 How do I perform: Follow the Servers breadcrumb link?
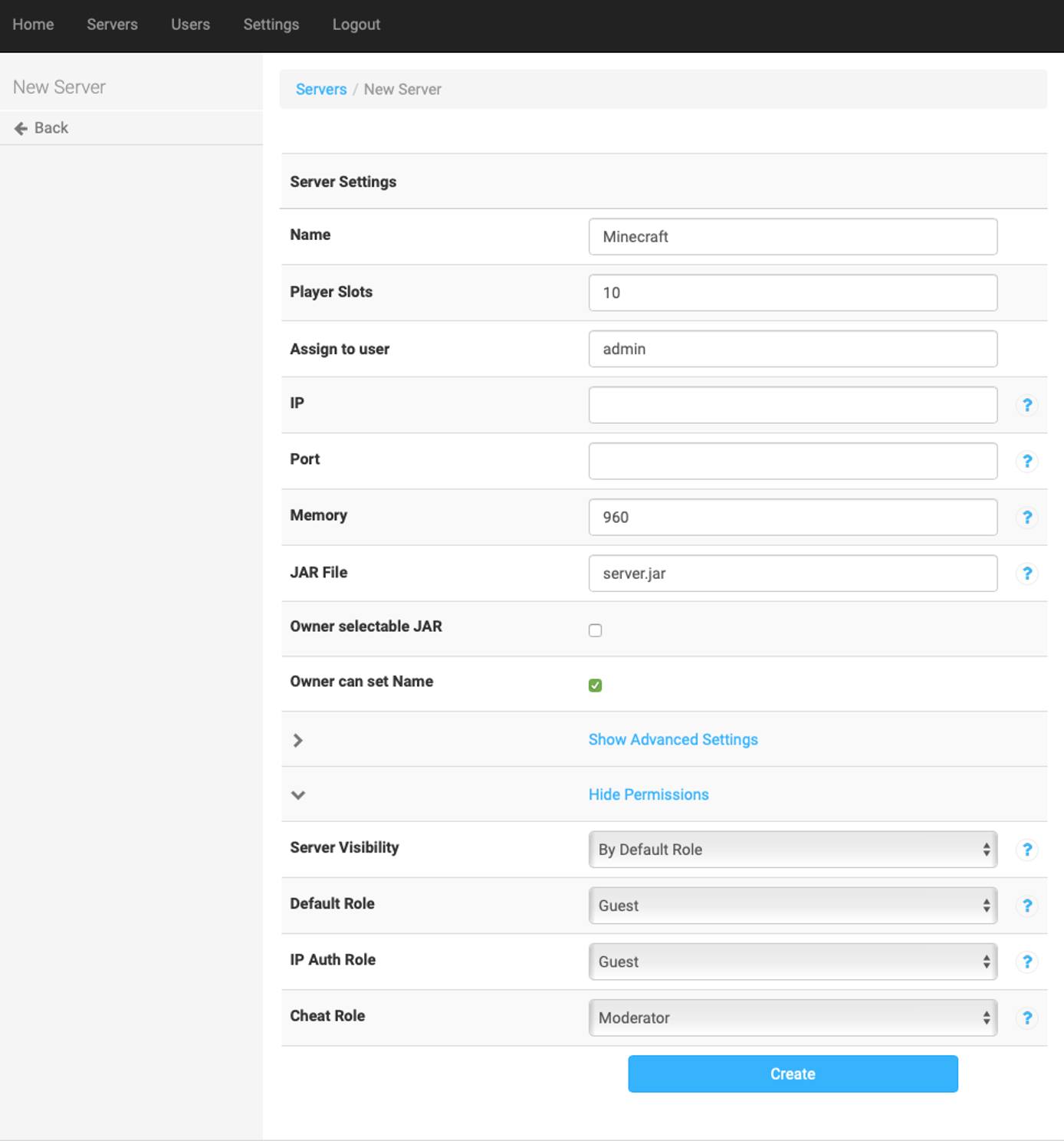pos(321,89)
